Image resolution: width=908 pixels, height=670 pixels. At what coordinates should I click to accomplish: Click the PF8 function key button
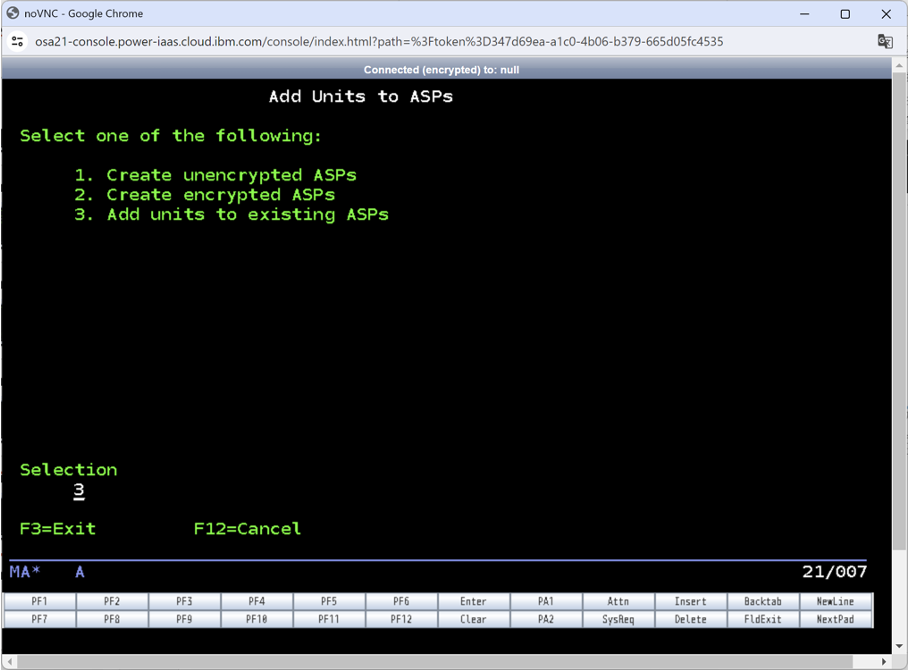tap(112, 619)
